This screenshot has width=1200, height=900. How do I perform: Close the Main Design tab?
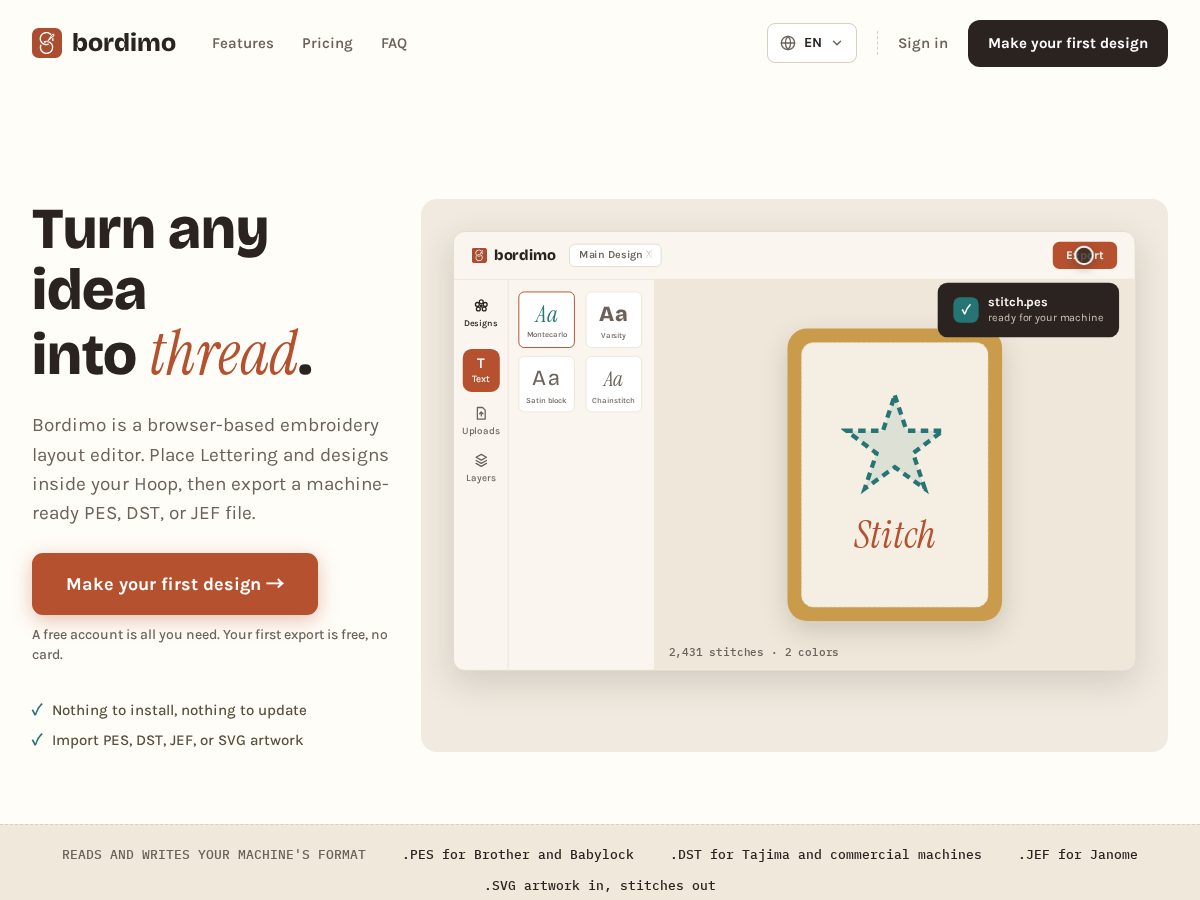pyautogui.click(x=649, y=254)
